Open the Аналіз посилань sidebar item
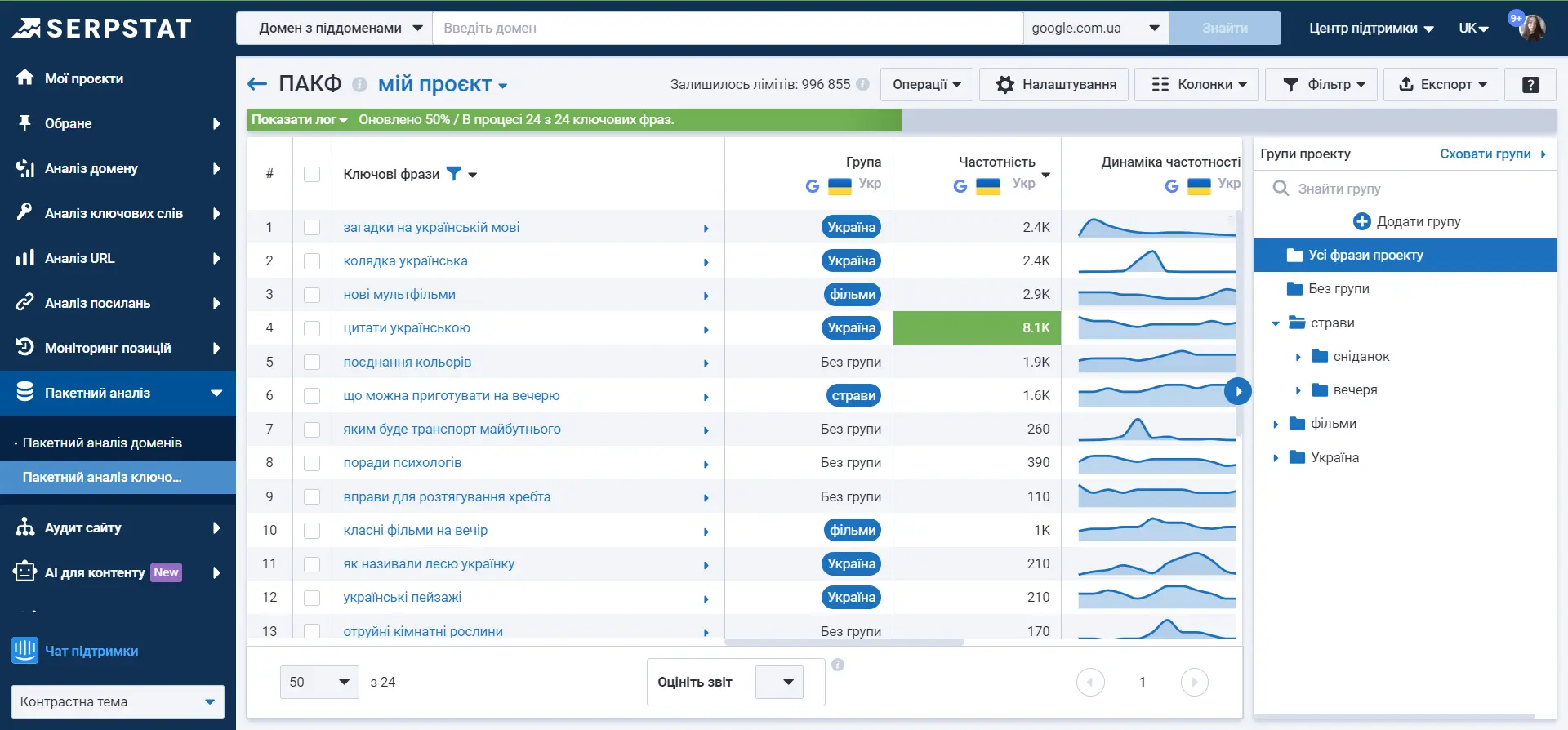 118,303
